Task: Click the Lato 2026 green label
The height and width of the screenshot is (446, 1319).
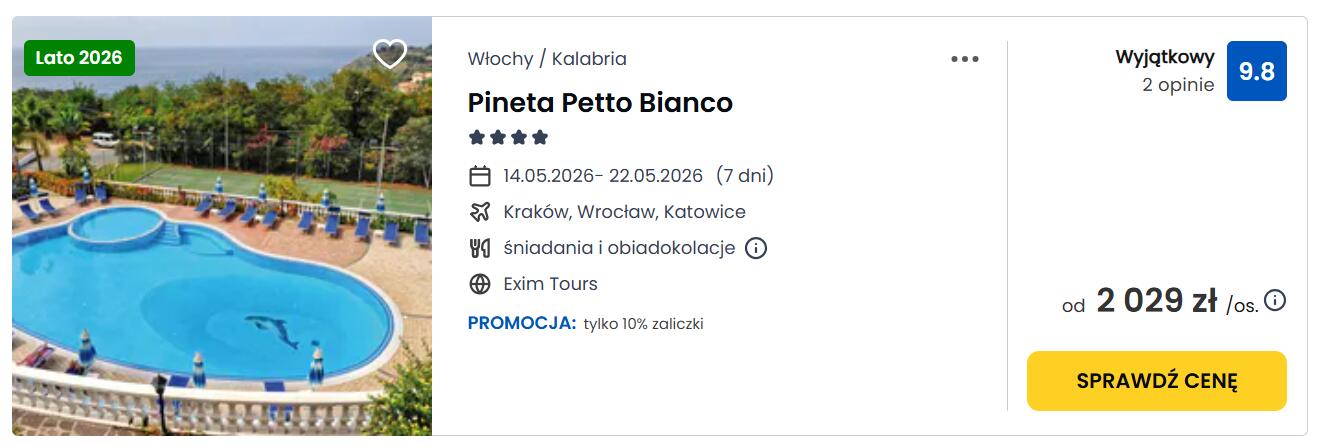Action: tap(79, 58)
